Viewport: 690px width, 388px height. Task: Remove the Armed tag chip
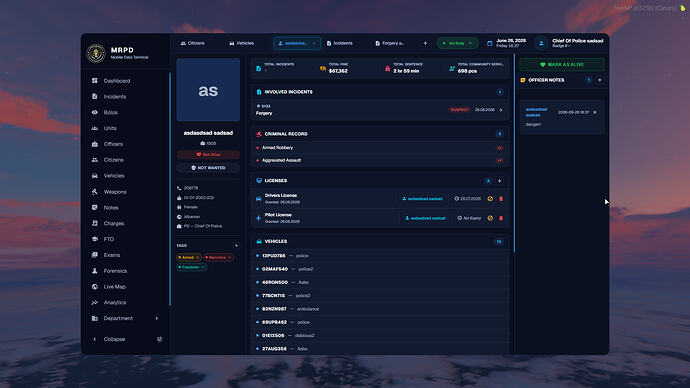pyautogui.click(x=197, y=257)
